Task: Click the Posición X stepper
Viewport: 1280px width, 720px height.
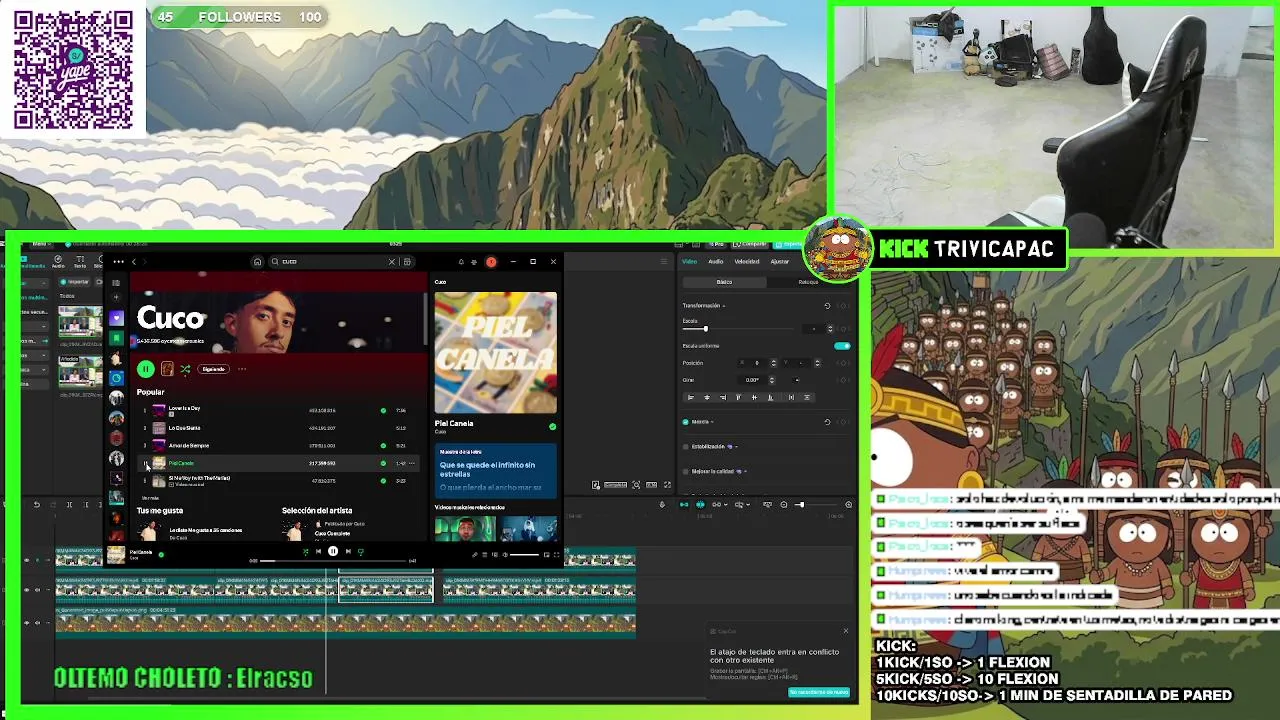Action: (773, 363)
